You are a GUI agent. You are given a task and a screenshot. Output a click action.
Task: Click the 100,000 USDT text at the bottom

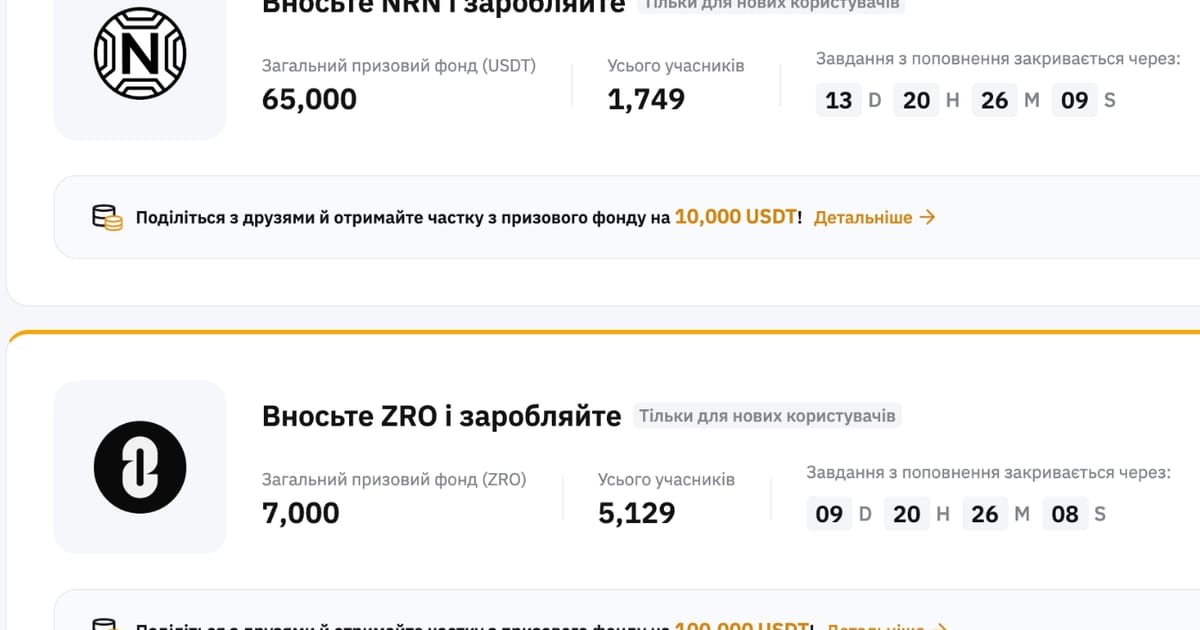(742, 626)
